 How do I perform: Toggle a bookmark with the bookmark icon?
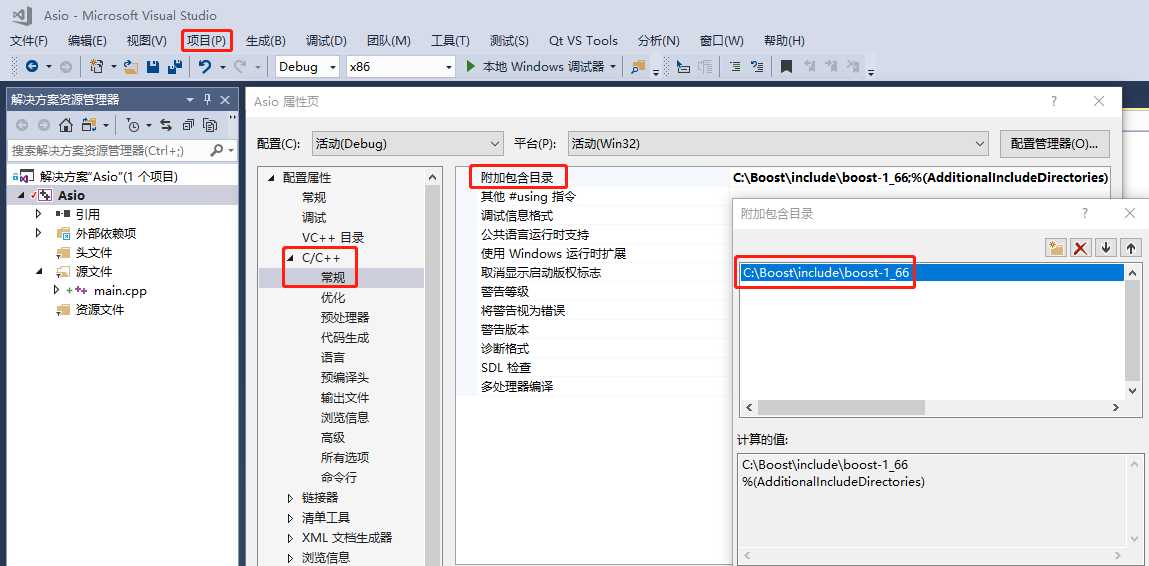click(786, 67)
